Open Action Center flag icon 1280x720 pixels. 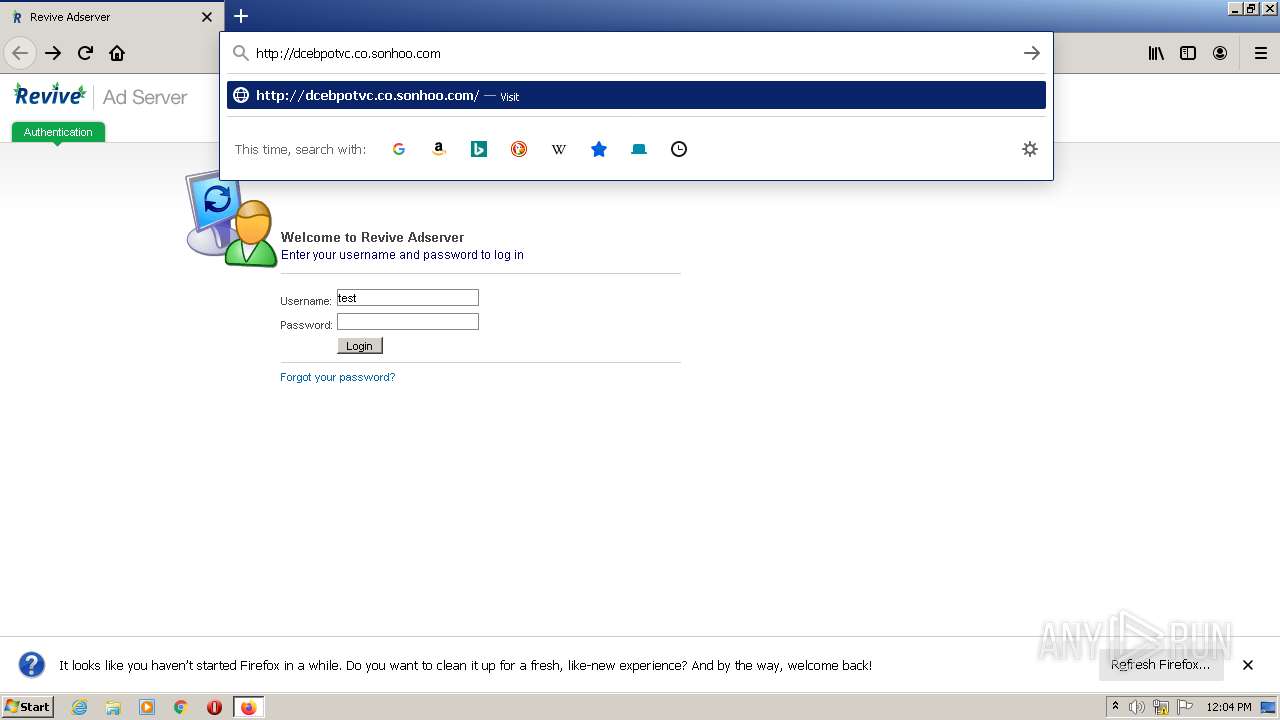click(x=1185, y=707)
